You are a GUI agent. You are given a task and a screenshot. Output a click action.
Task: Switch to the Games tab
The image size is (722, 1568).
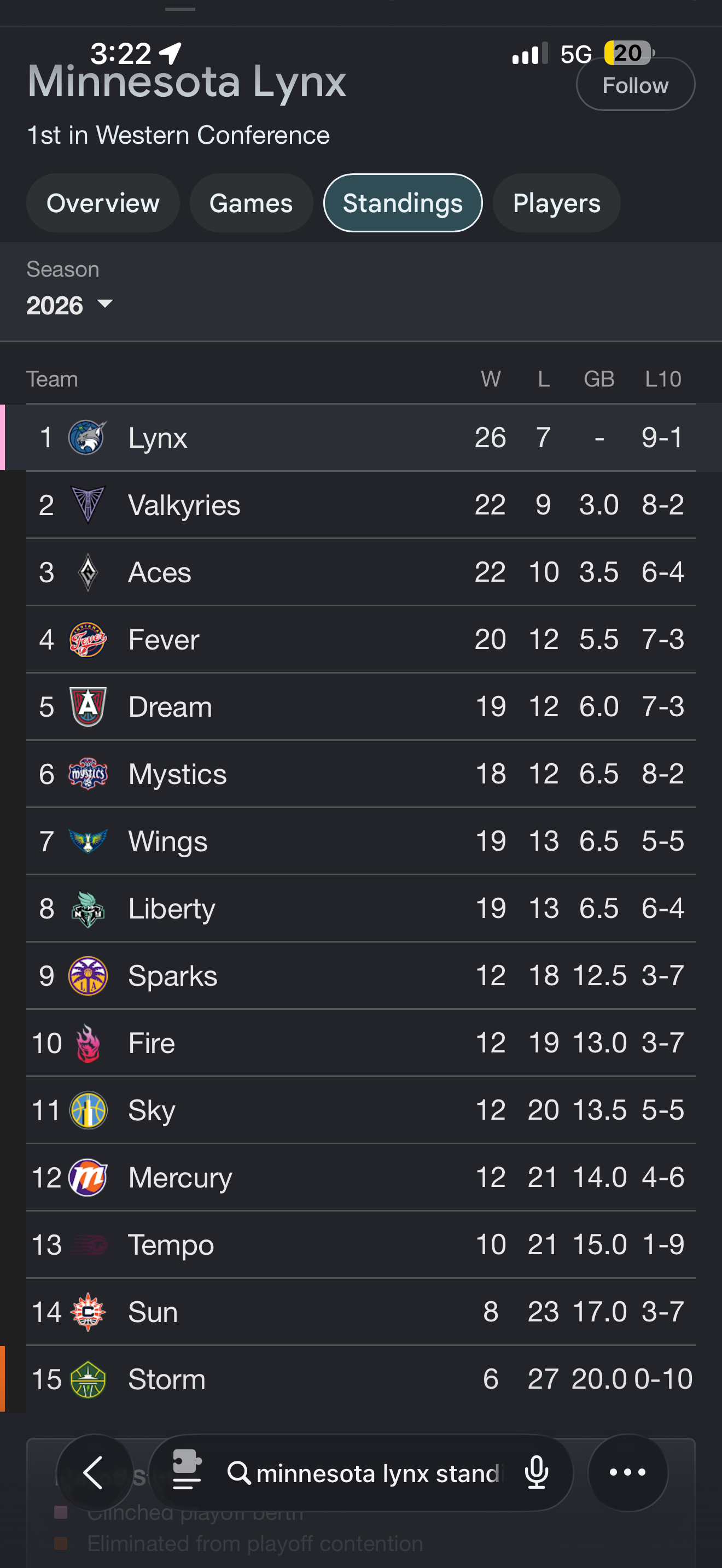[x=251, y=203]
